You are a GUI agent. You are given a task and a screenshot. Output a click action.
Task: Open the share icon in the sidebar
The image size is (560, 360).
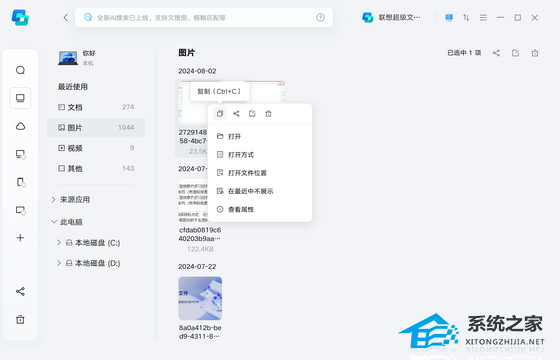20,291
